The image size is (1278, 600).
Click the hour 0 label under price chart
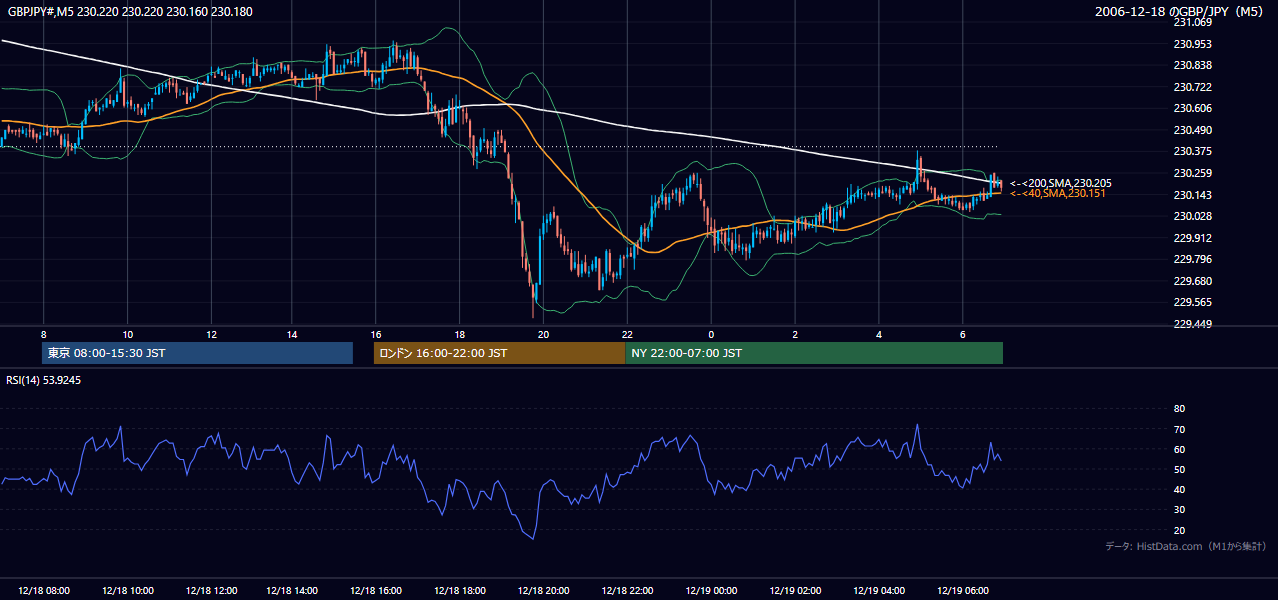(711, 334)
